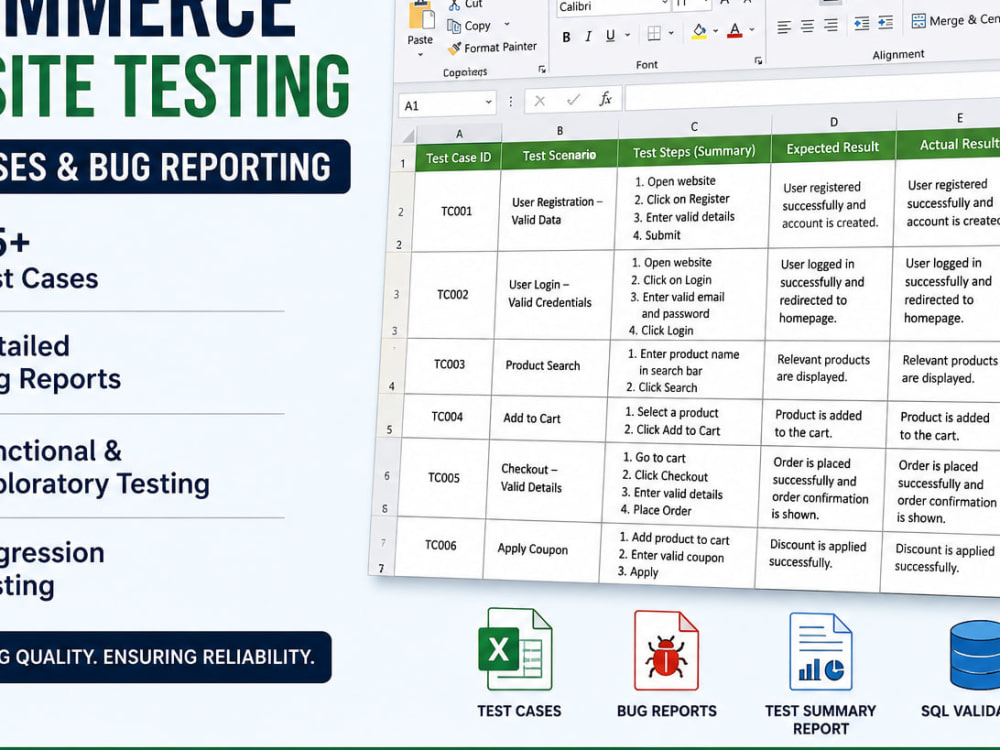The image size is (1000, 750).
Task: Toggle Italic formatting
Action: 588,37
